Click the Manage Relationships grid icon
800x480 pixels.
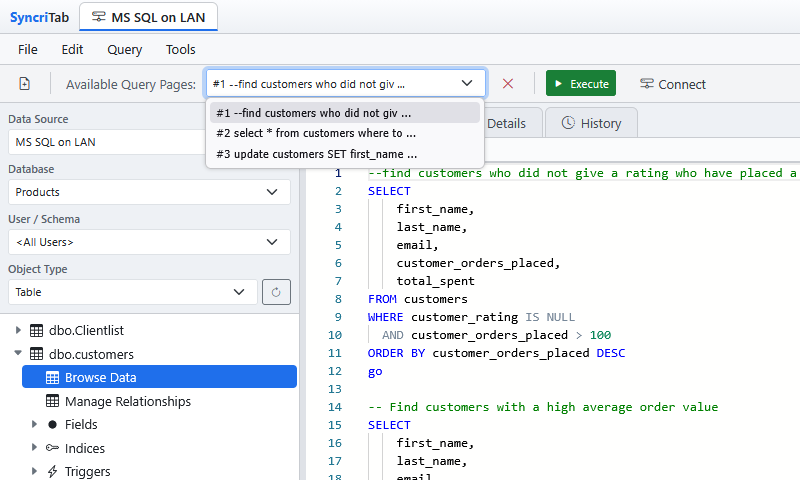point(53,401)
